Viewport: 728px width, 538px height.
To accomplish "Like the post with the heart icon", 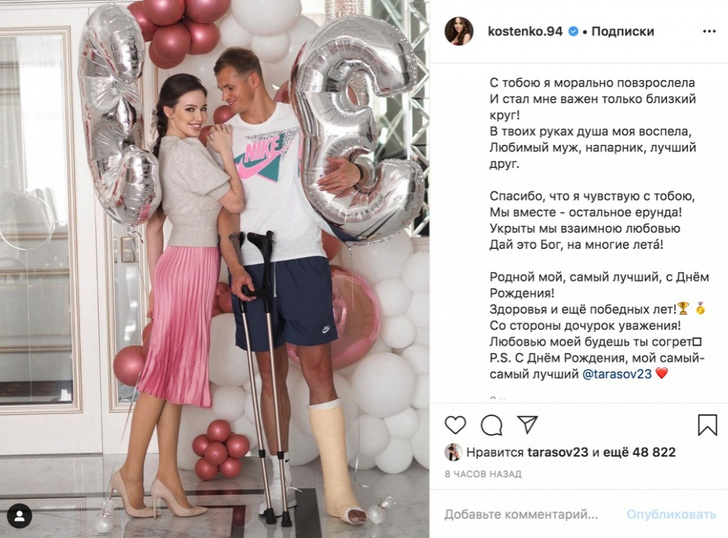I will coord(455,425).
